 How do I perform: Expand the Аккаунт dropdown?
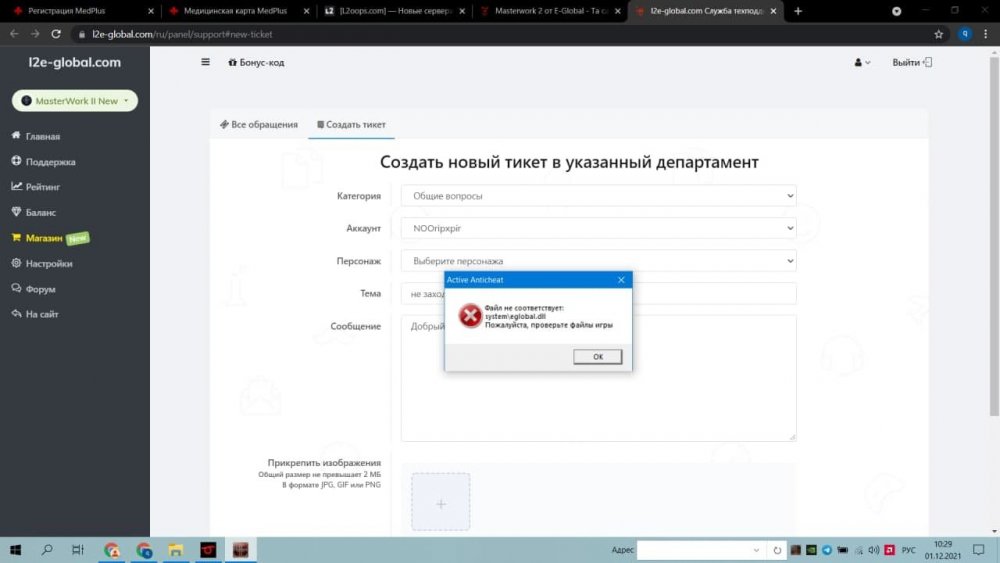(x=598, y=228)
